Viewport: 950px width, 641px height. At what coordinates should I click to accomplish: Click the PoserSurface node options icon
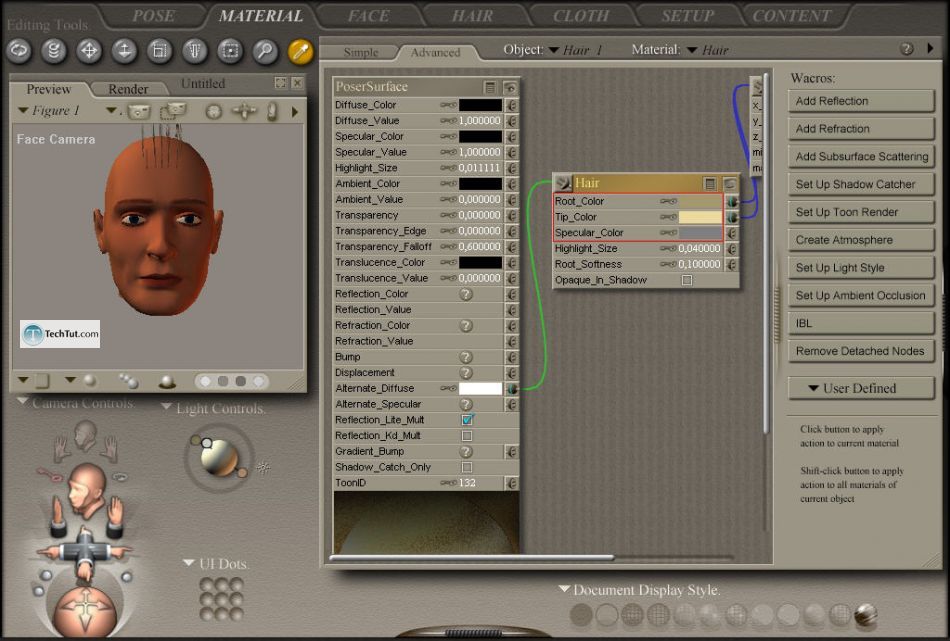490,87
